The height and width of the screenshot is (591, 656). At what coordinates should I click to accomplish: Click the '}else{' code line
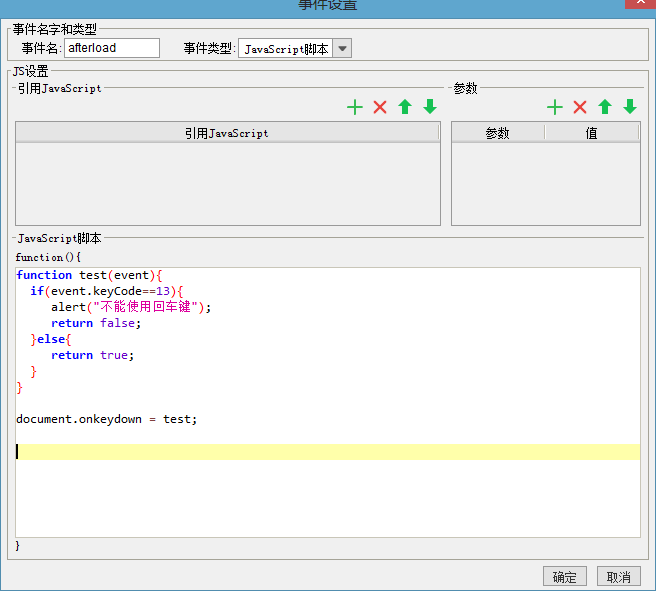[51, 339]
